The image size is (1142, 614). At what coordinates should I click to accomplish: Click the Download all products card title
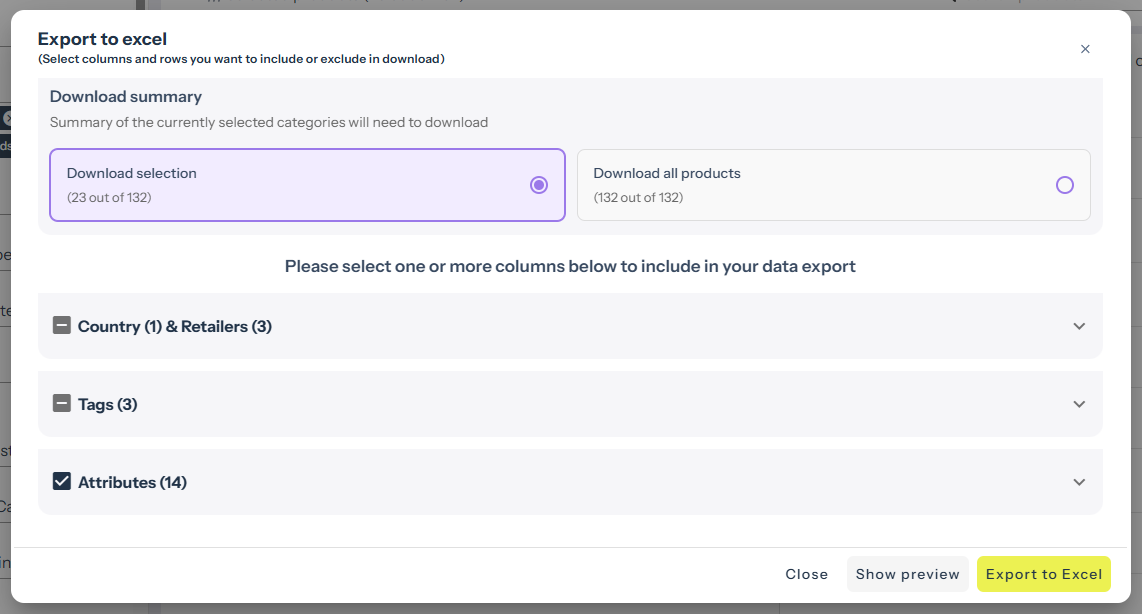click(667, 173)
